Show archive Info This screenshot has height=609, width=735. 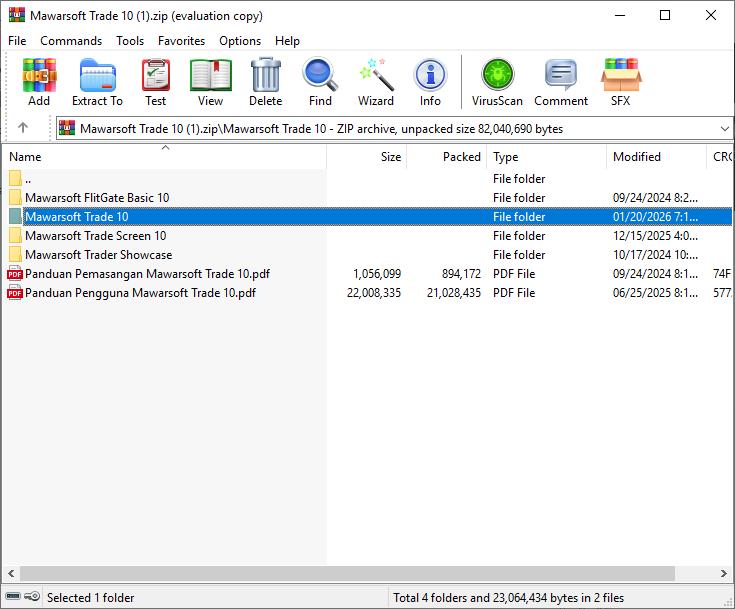(x=430, y=82)
